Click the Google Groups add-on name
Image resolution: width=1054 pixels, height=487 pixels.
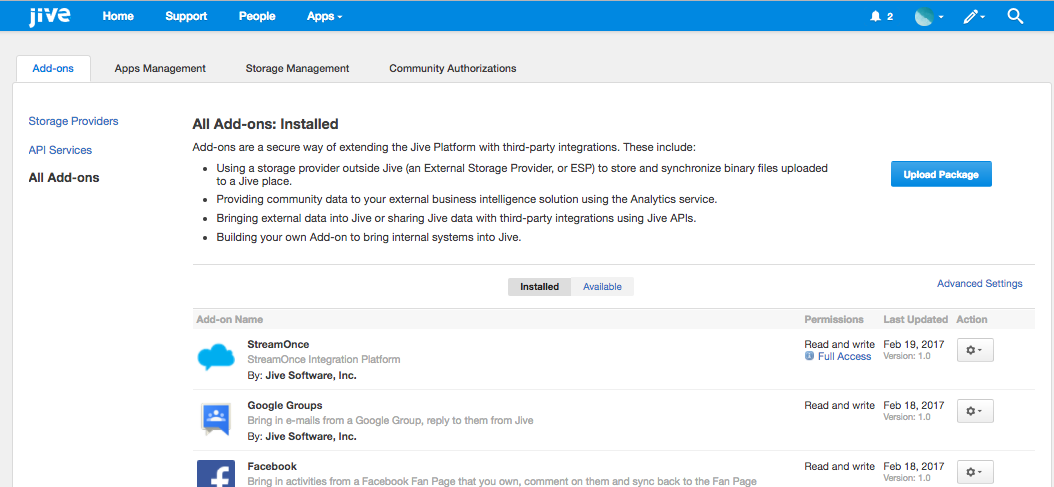[285, 406]
